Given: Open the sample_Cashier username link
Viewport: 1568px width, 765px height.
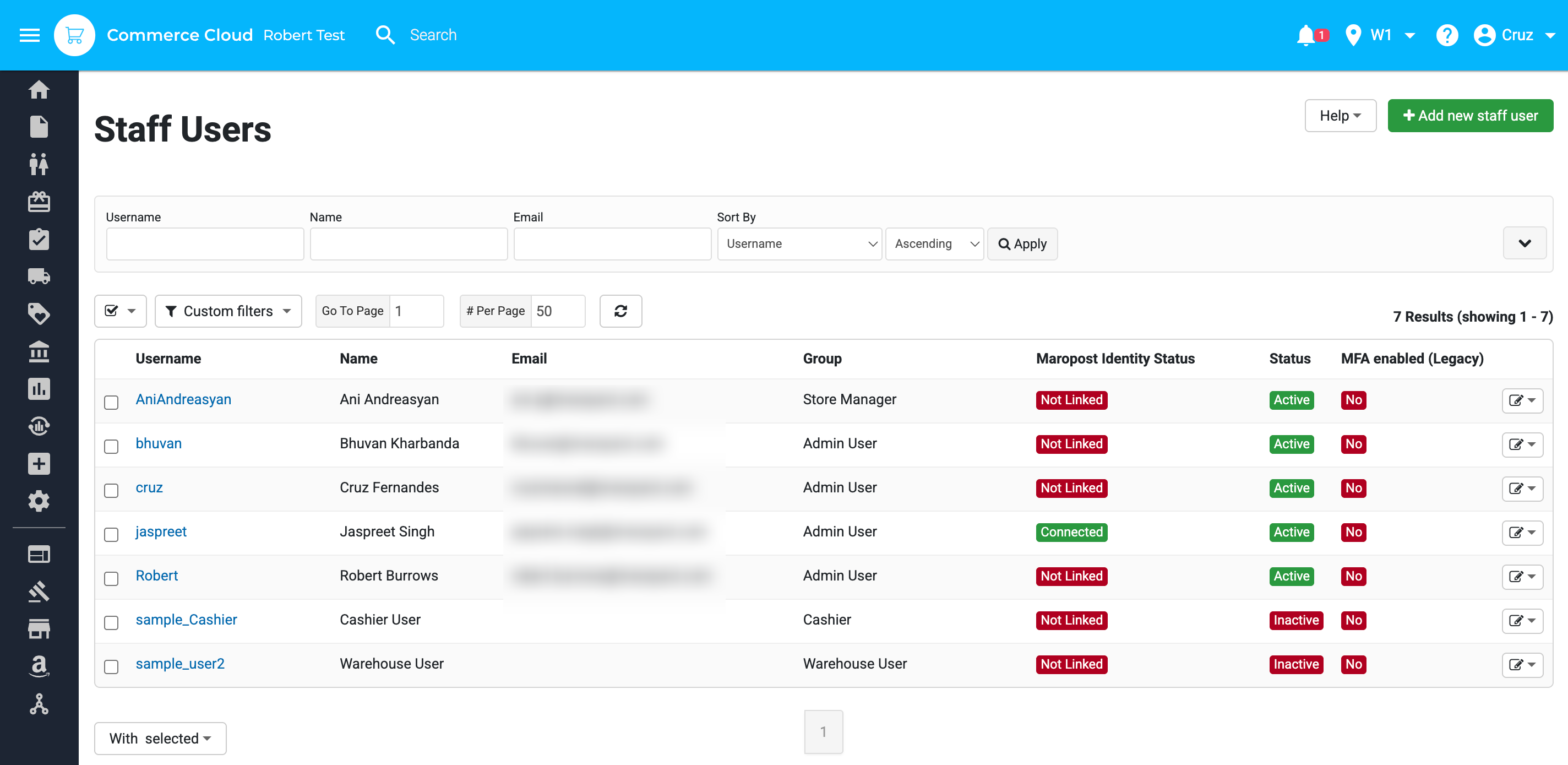Looking at the screenshot, I should [186, 620].
